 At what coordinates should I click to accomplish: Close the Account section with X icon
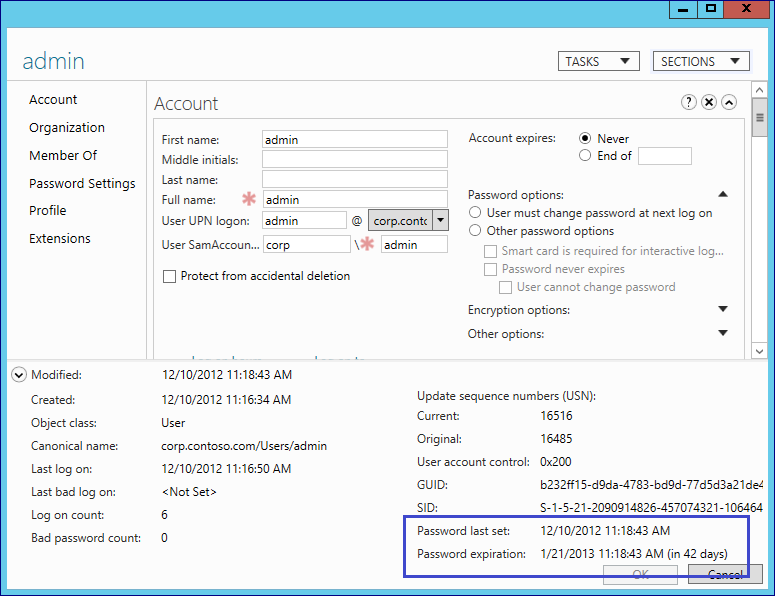(x=709, y=102)
